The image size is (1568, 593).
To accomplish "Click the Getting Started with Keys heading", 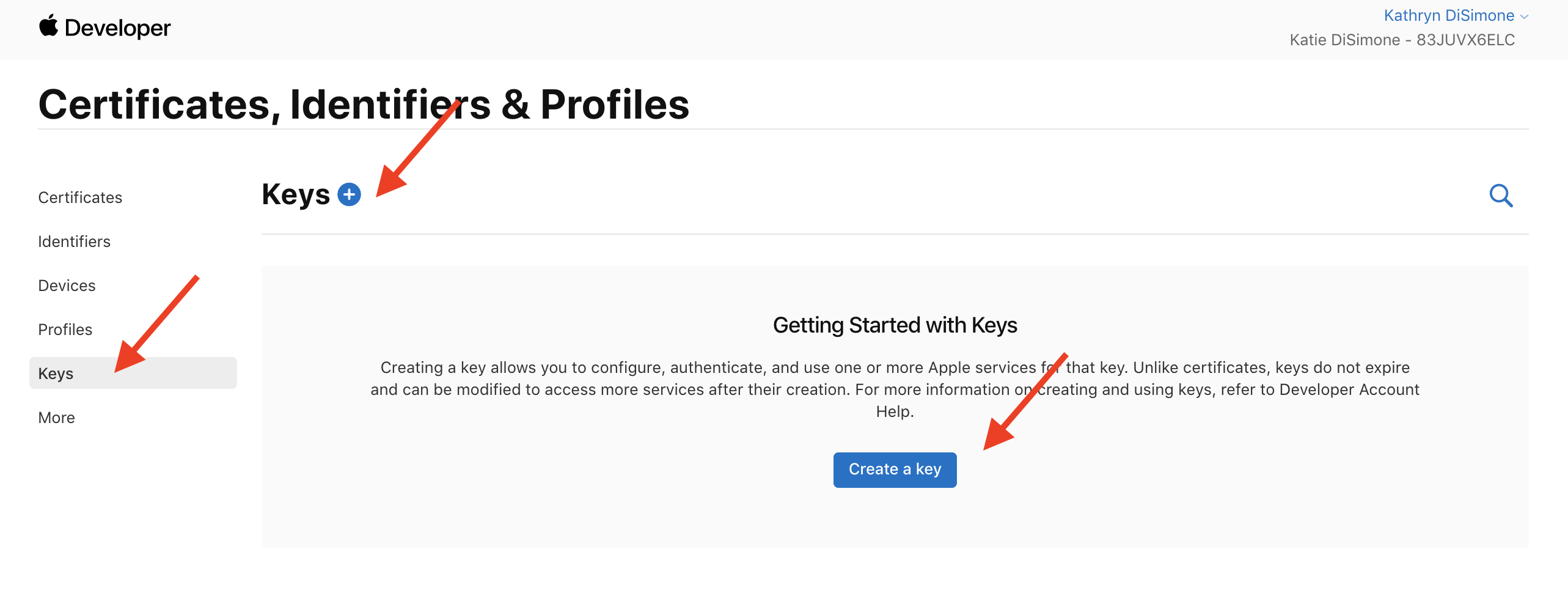I will click(x=895, y=325).
